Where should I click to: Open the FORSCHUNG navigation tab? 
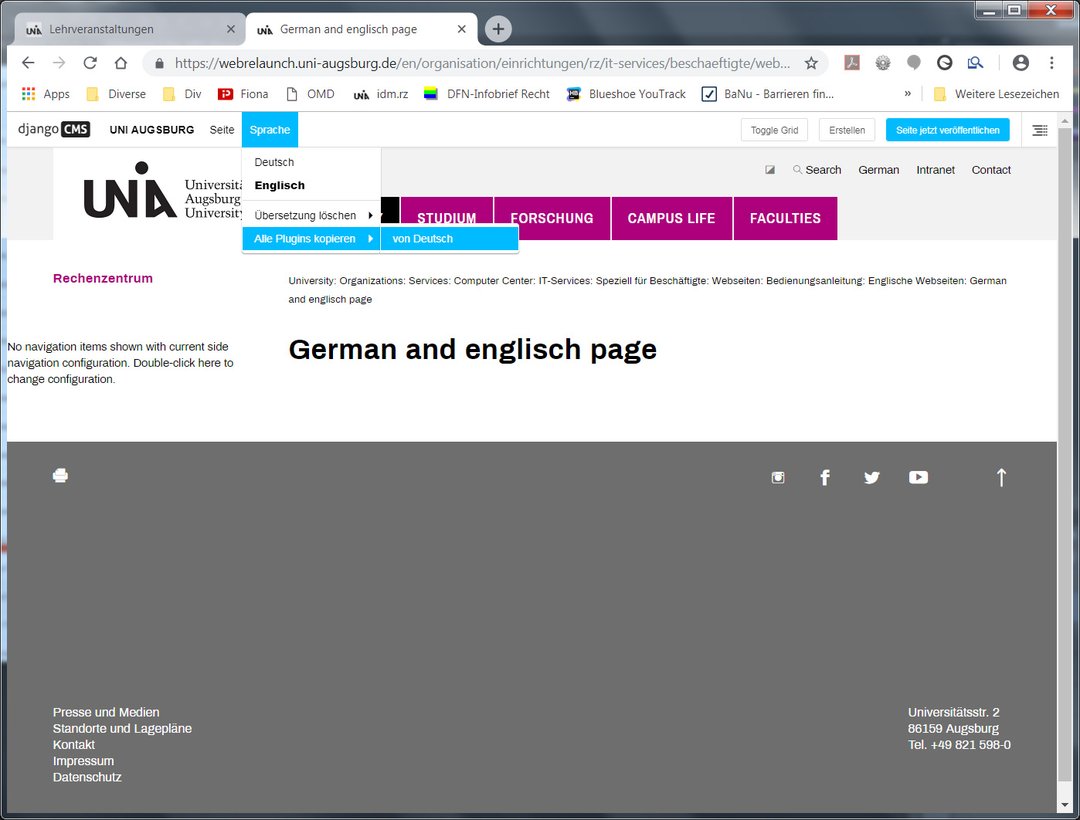click(x=552, y=218)
